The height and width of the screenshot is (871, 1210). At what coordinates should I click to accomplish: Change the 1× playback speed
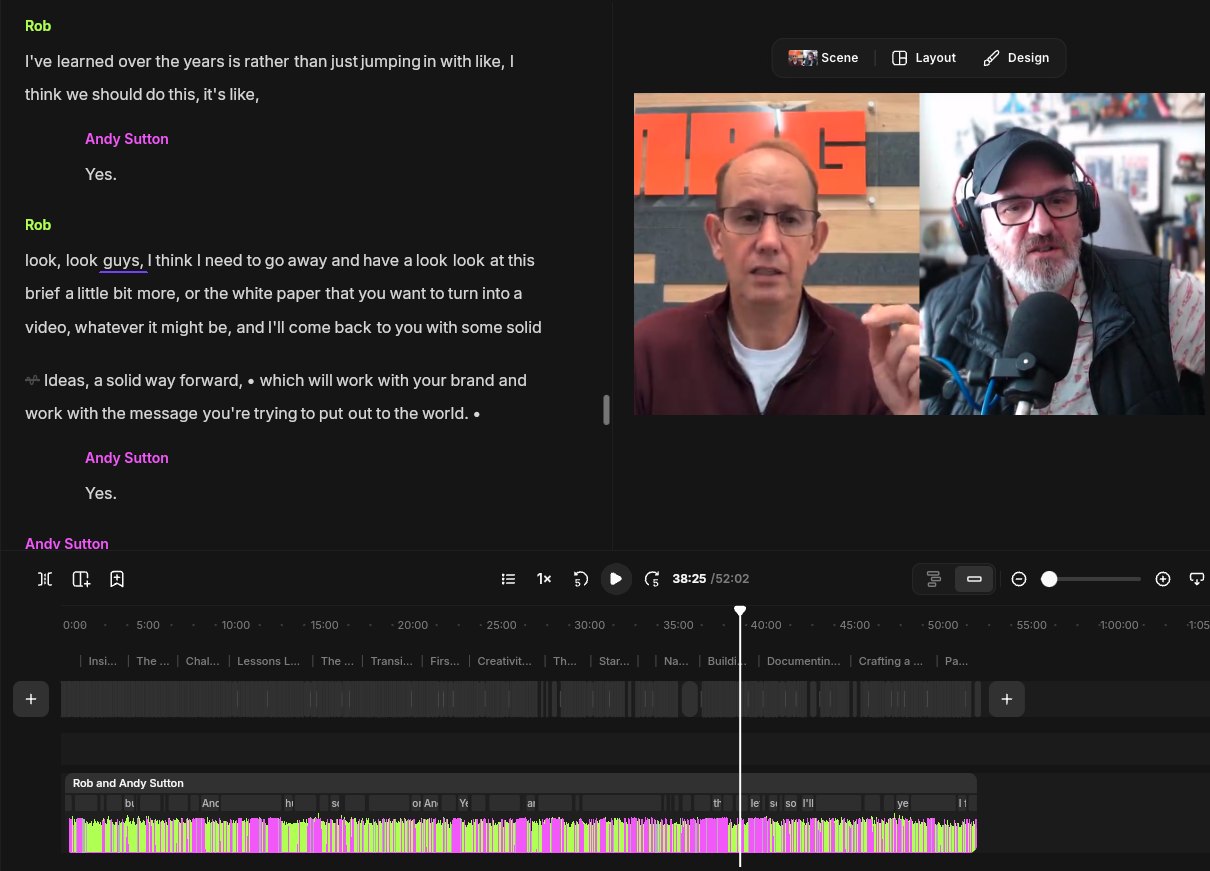[x=544, y=579]
